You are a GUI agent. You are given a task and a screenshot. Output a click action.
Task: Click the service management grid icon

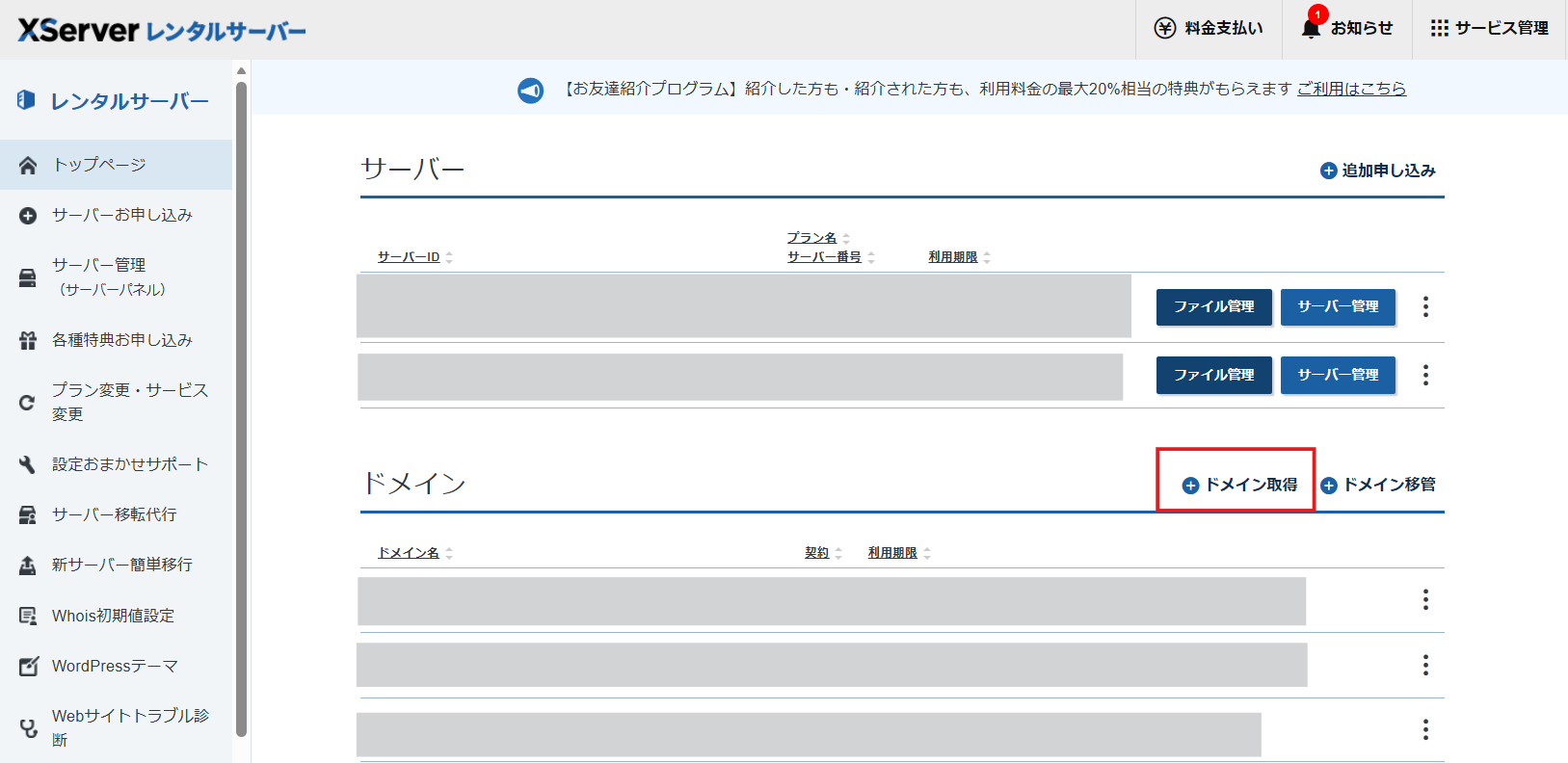pos(1440,28)
